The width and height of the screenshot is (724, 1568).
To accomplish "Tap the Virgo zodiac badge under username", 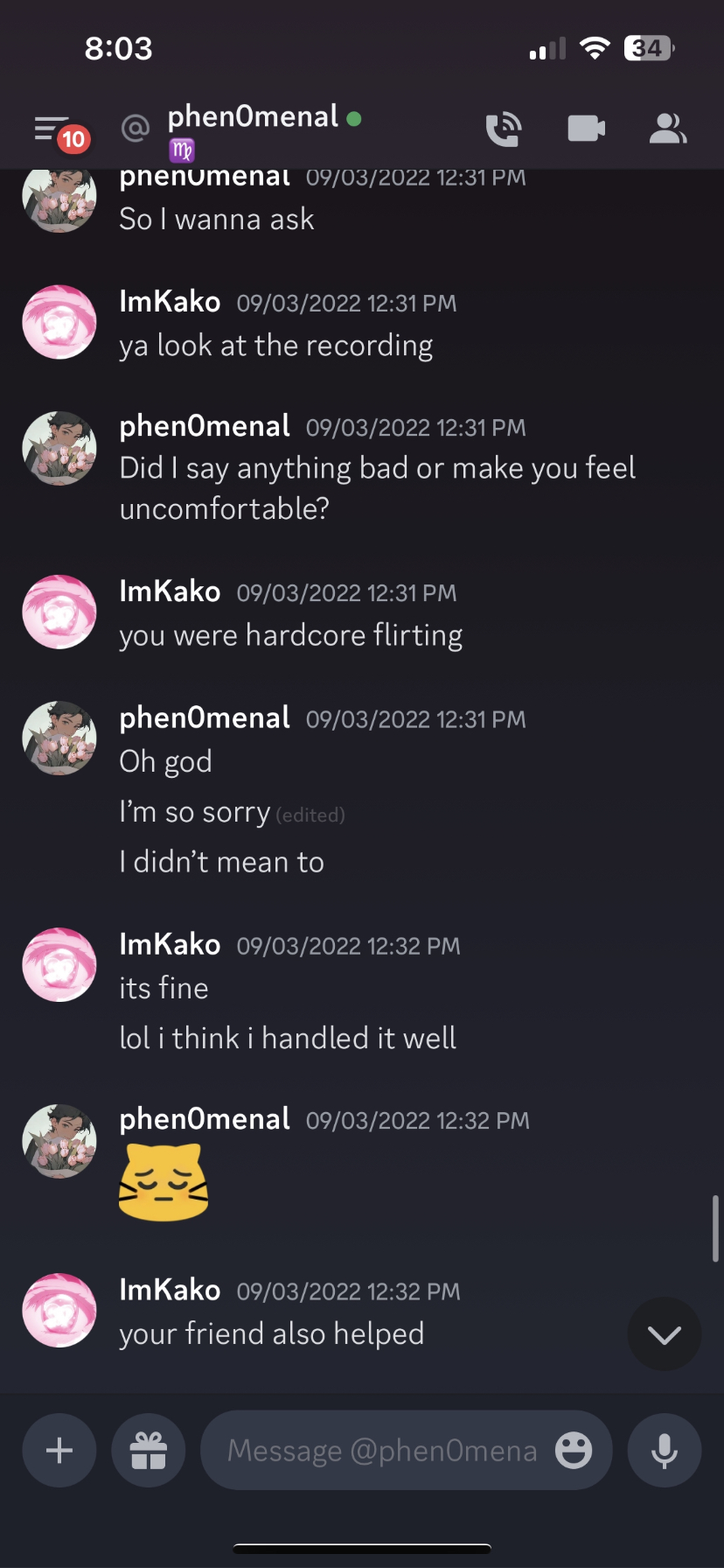I will pyautogui.click(x=182, y=150).
